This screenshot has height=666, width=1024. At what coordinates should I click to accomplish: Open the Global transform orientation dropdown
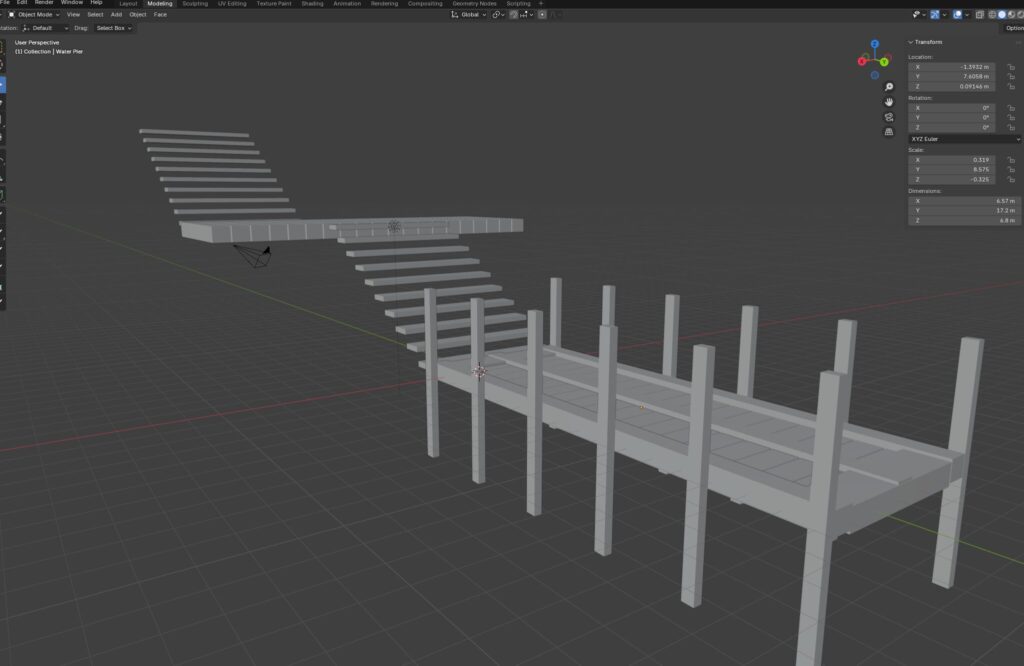(x=472, y=14)
